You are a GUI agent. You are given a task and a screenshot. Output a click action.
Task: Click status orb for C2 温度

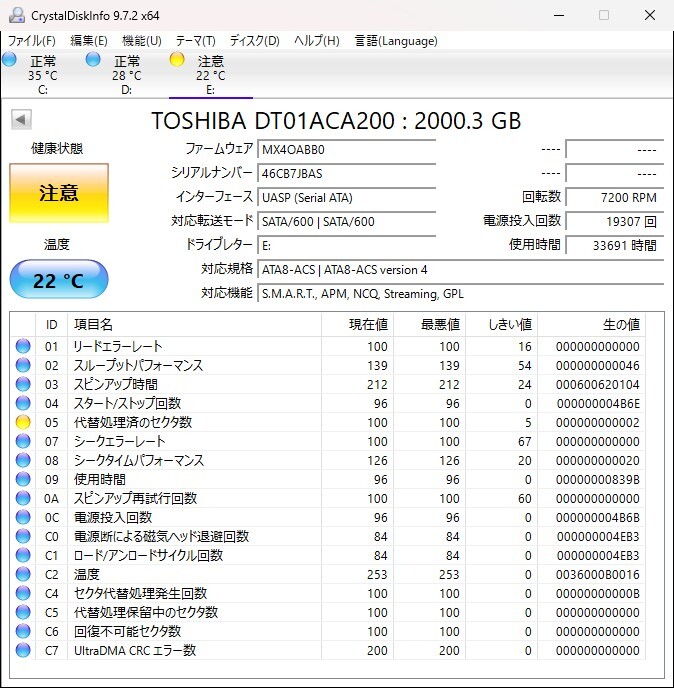[x=23, y=574]
